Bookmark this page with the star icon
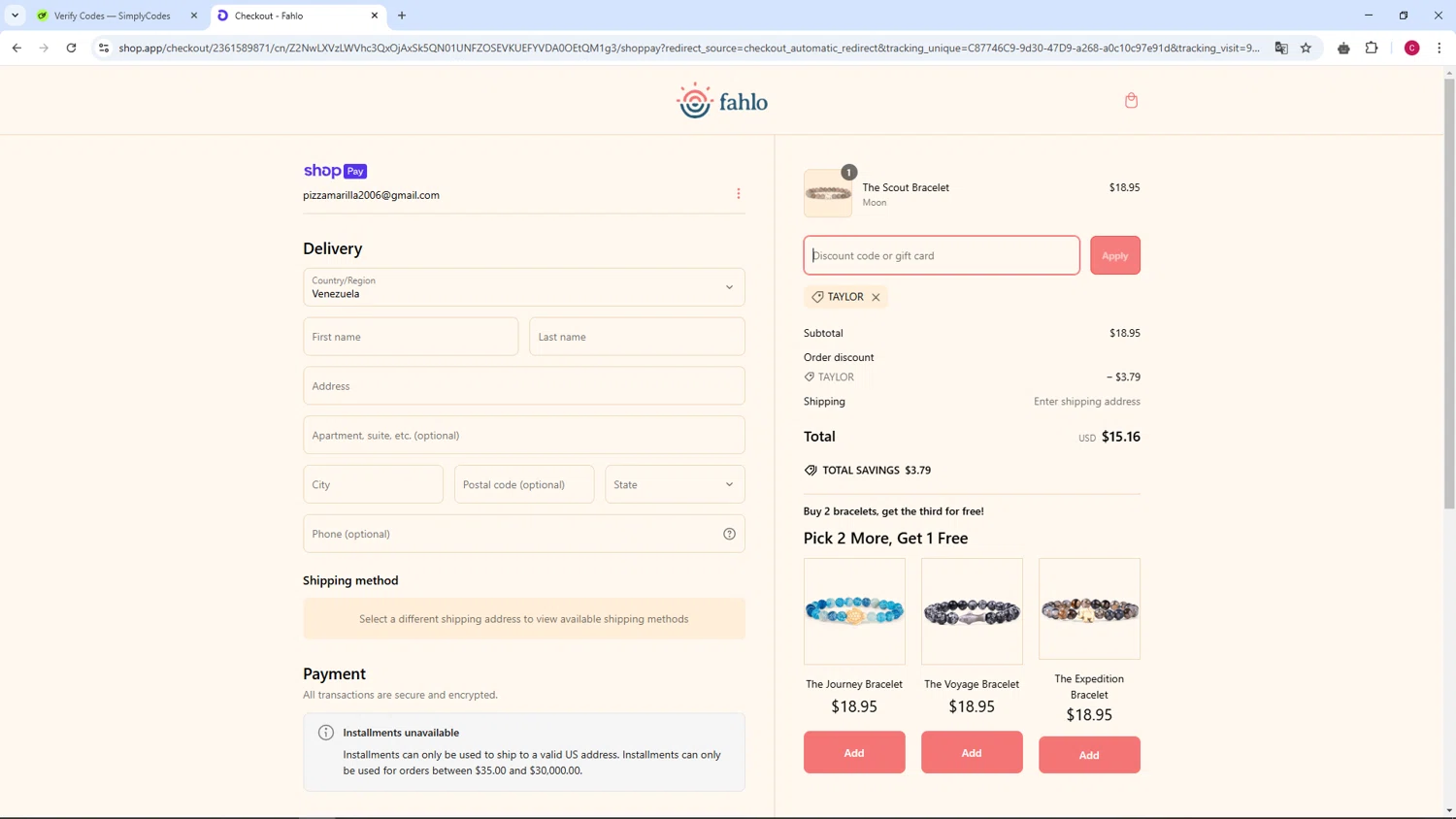 (x=1306, y=48)
